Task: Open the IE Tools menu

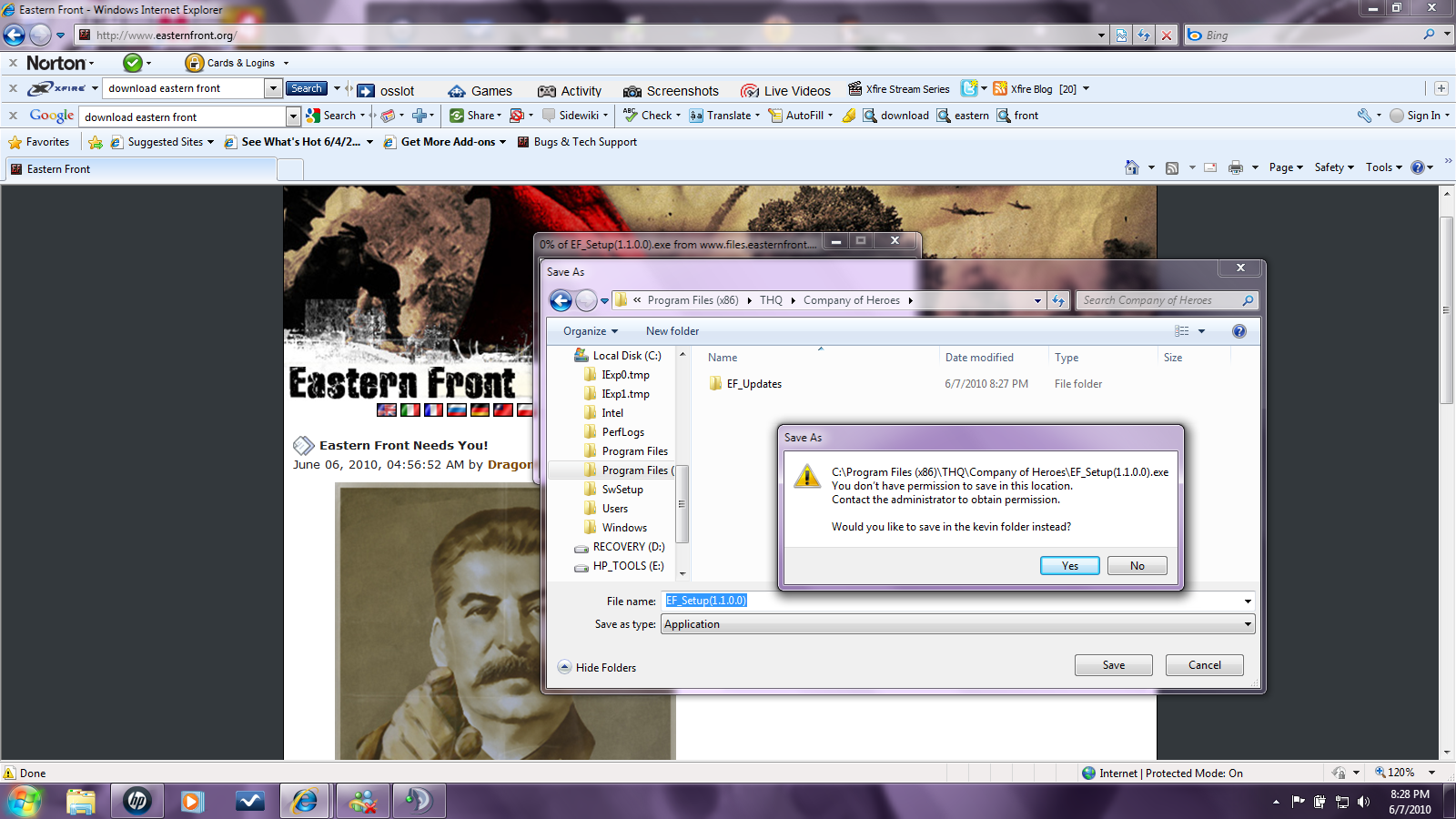Action: (x=1383, y=167)
